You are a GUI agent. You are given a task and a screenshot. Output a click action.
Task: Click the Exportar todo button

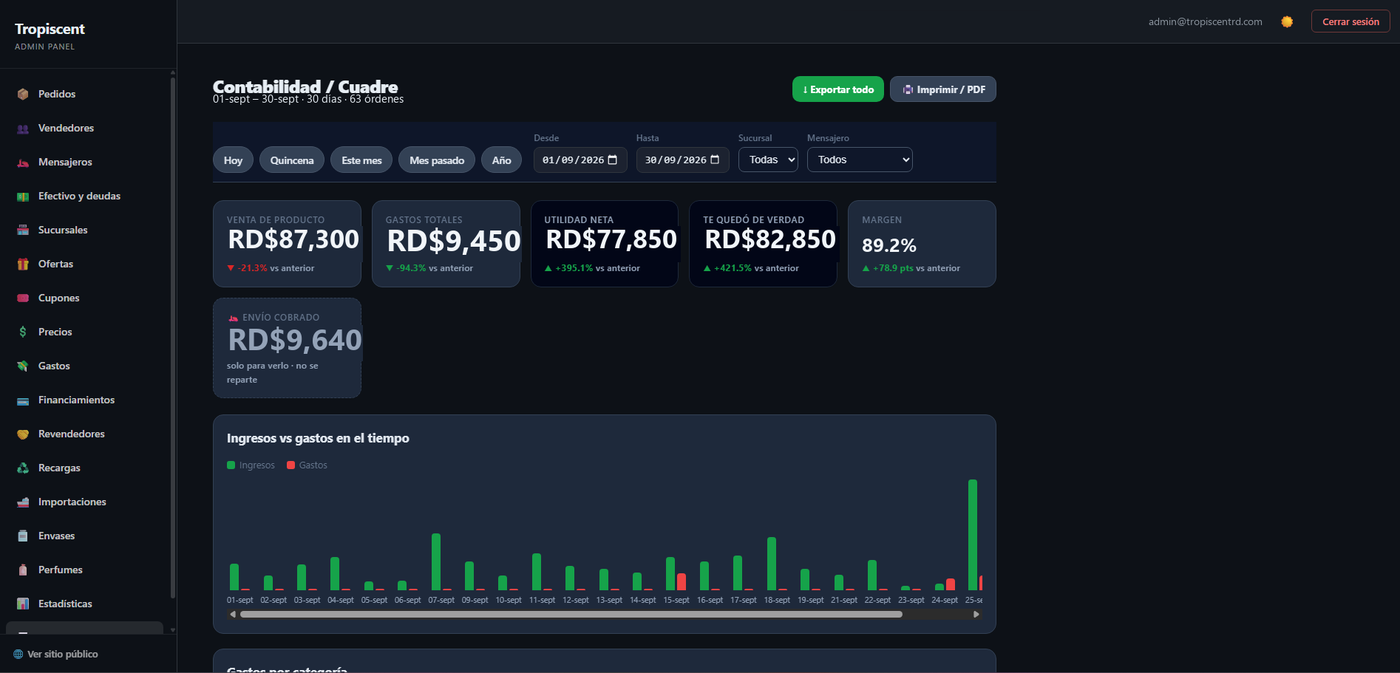[838, 89]
